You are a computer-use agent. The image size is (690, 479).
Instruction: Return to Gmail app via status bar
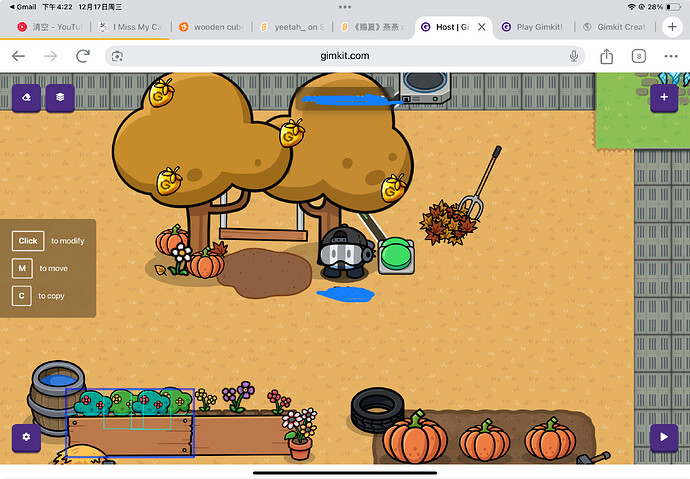point(20,6)
